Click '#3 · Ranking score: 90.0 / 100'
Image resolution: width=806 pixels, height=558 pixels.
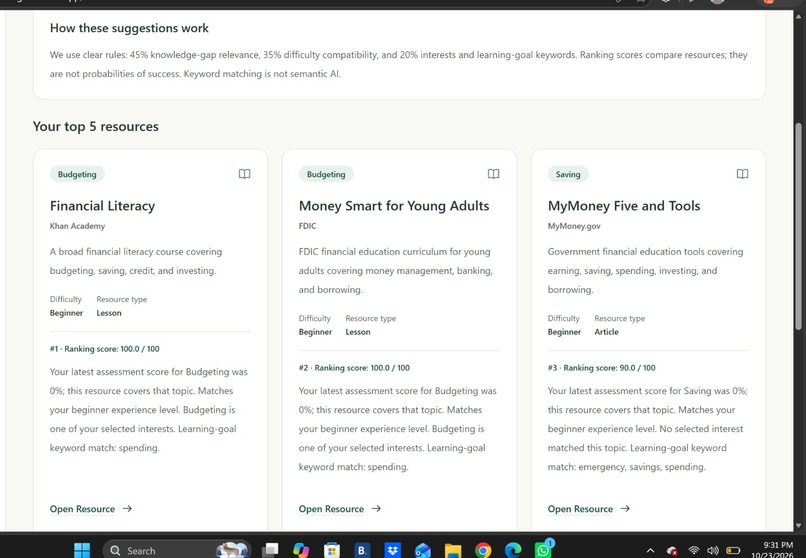601,368
